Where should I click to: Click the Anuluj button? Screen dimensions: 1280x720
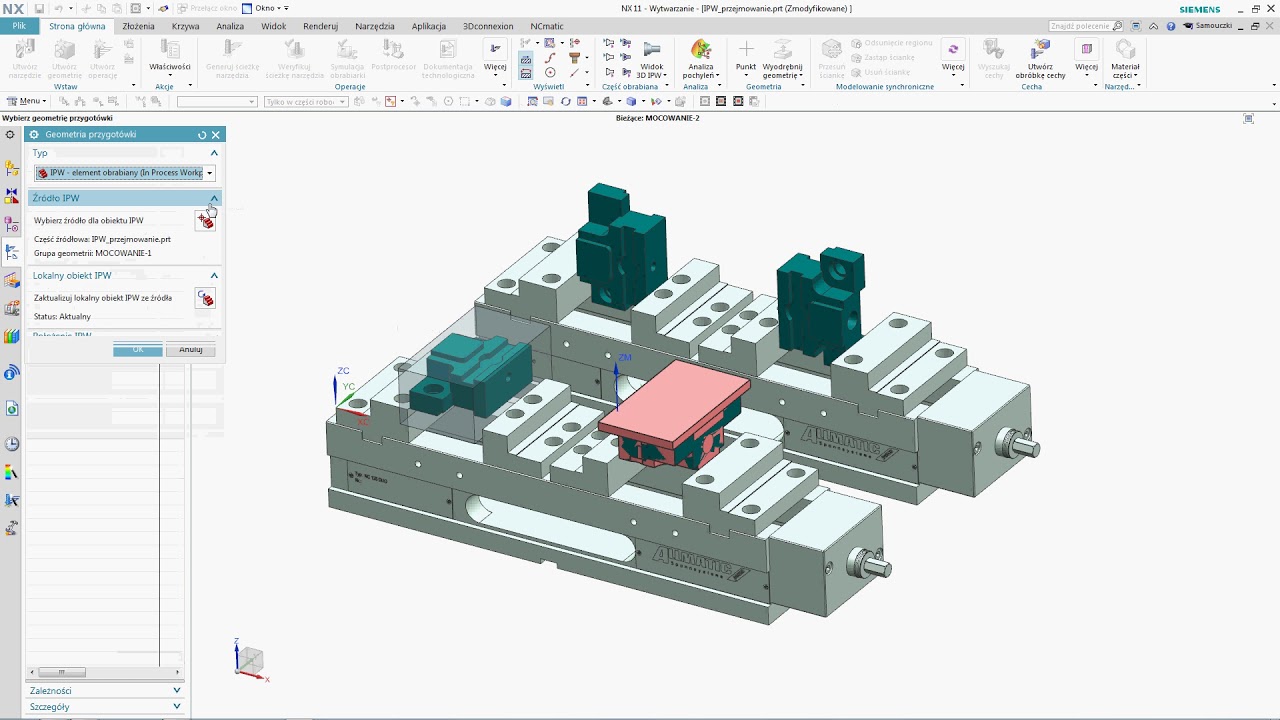191,350
